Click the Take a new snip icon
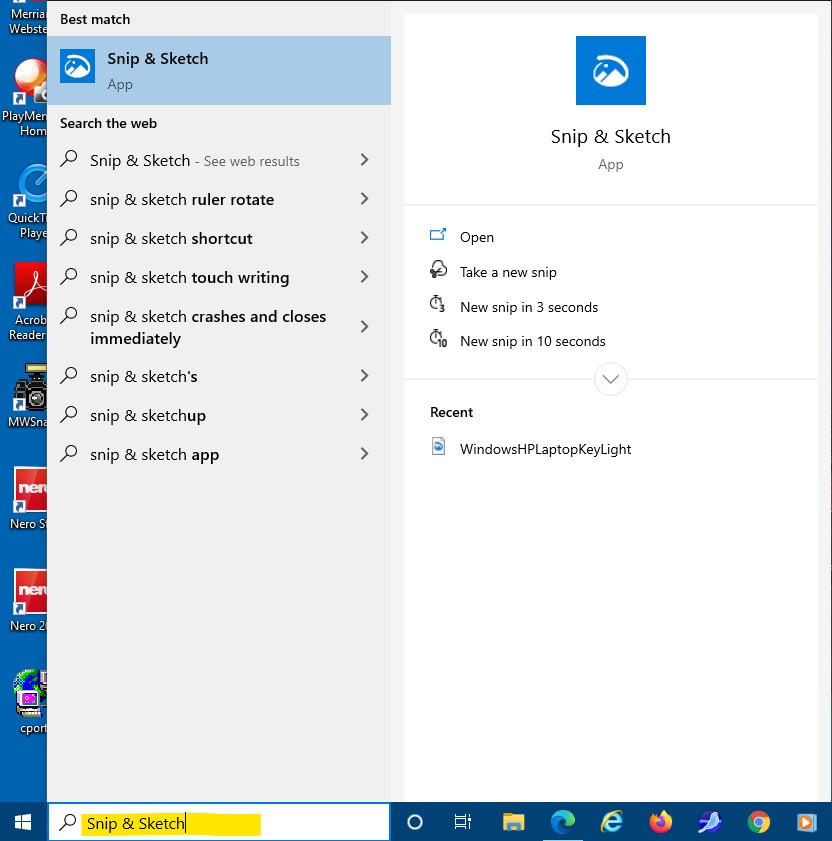Screen dimensions: 832x841 pos(438,270)
